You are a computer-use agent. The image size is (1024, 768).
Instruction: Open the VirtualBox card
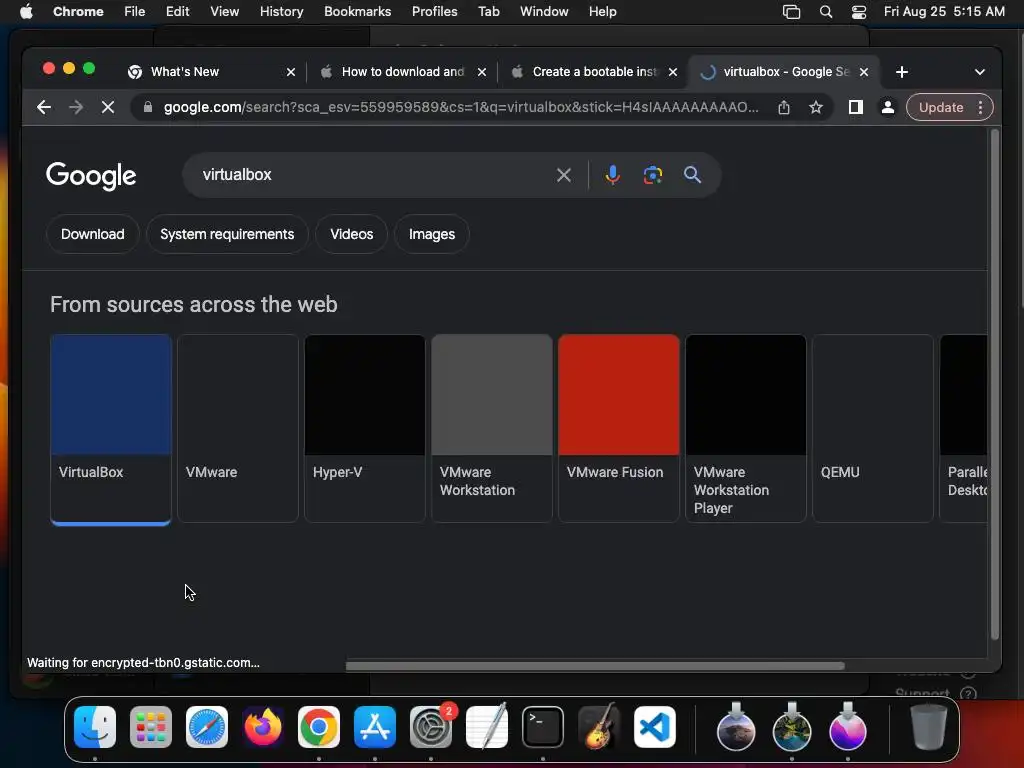pyautogui.click(x=111, y=428)
